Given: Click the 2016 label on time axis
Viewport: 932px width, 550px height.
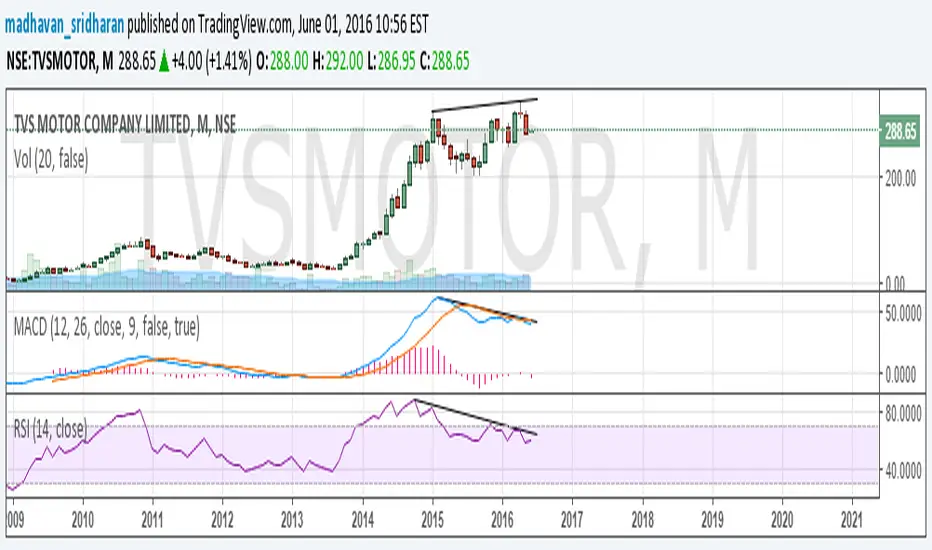Looking at the screenshot, I should (x=502, y=520).
